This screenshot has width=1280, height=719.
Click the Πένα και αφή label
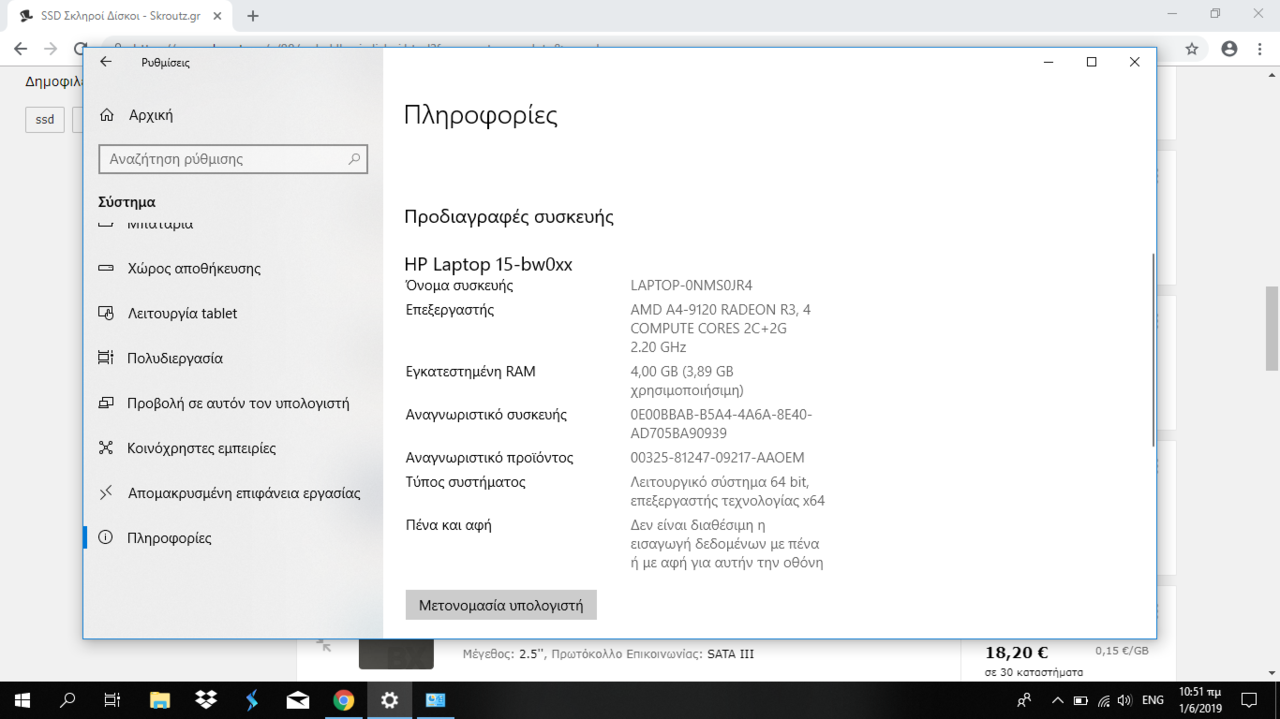pyautogui.click(x=448, y=525)
